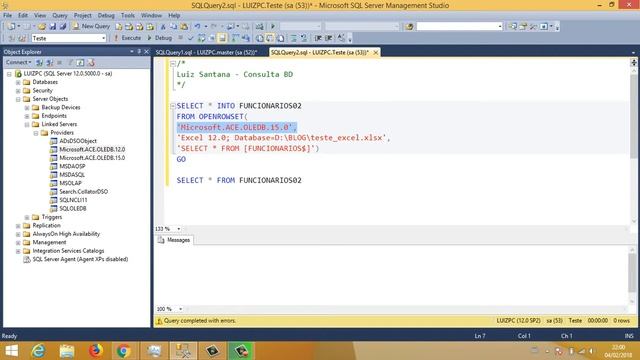This screenshot has height=360, width=640.
Task: Click the Save All icon
Action: tap(63, 27)
